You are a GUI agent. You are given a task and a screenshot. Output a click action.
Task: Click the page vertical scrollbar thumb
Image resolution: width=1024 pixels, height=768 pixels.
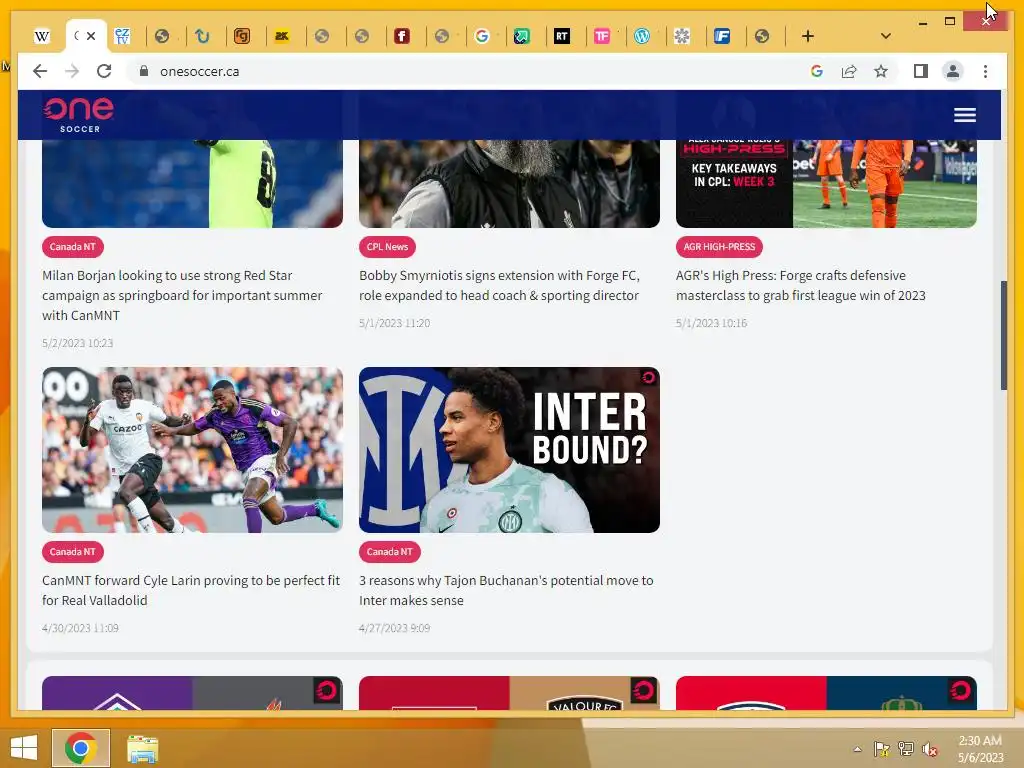1004,336
